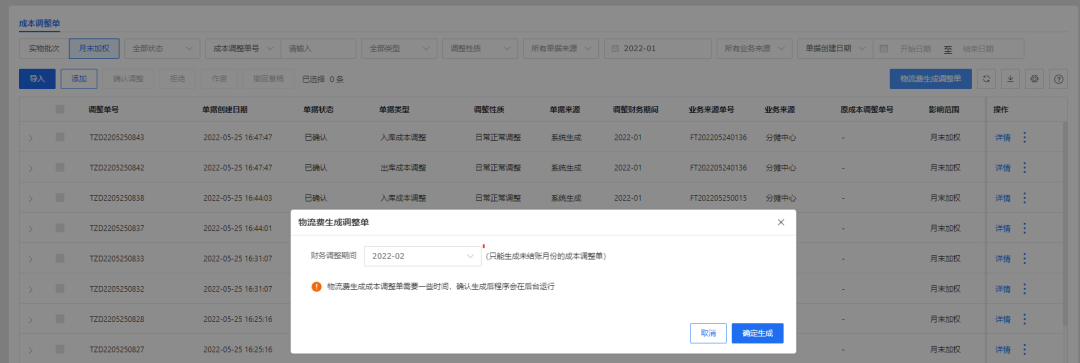Open the column settings gear icon
The width and height of the screenshot is (1080, 363).
coord(1034,79)
